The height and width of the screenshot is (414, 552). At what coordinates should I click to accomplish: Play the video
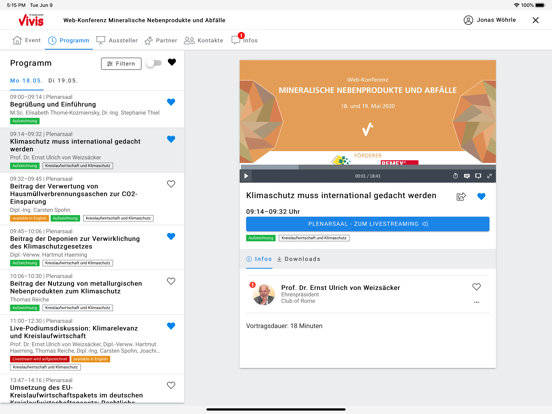point(246,176)
